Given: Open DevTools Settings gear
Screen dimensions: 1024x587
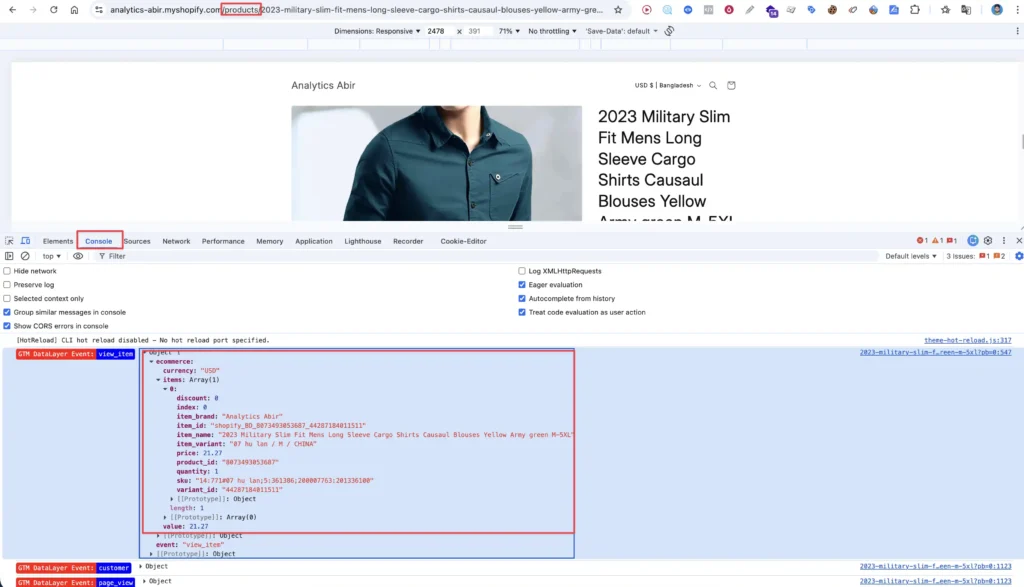Looking at the screenshot, I should (988, 240).
